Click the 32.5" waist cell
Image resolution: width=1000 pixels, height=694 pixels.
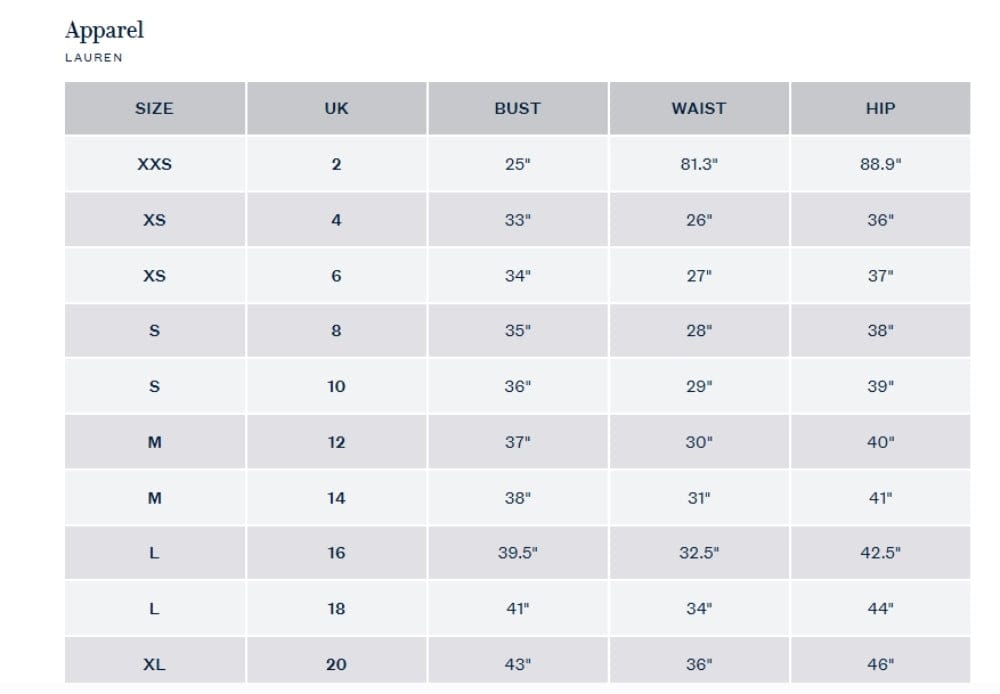point(699,552)
